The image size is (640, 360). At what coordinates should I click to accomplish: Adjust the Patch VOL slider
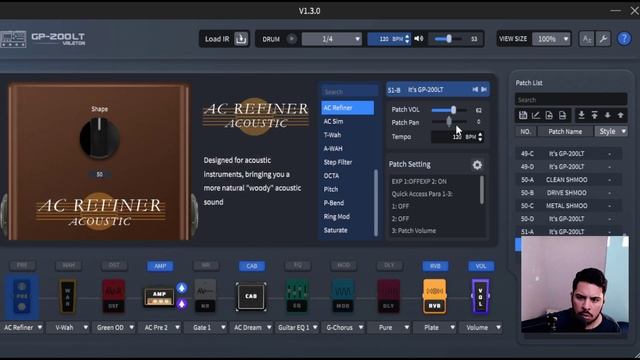click(449, 110)
